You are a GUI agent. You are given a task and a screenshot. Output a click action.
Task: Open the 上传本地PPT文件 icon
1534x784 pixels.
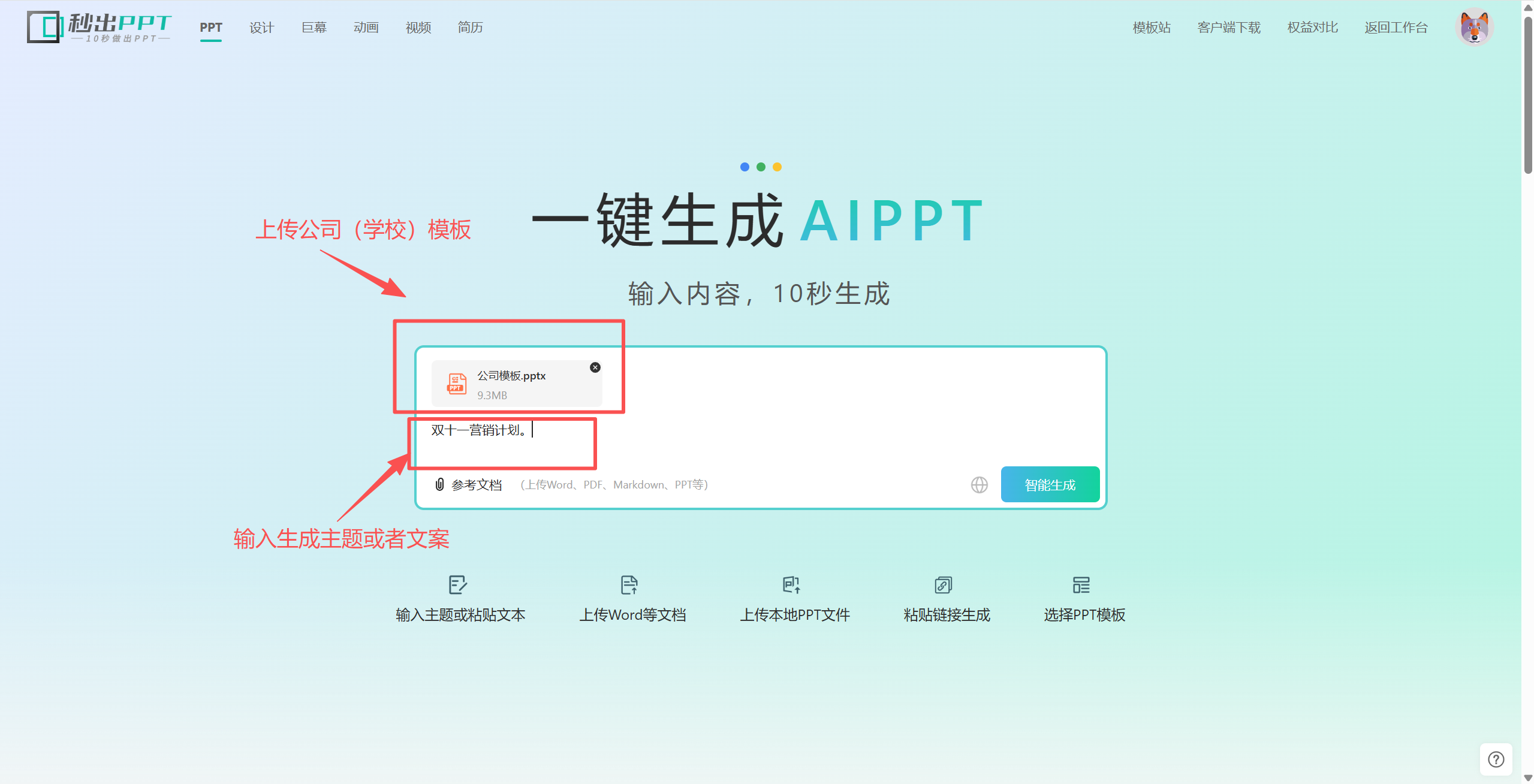[x=792, y=586]
